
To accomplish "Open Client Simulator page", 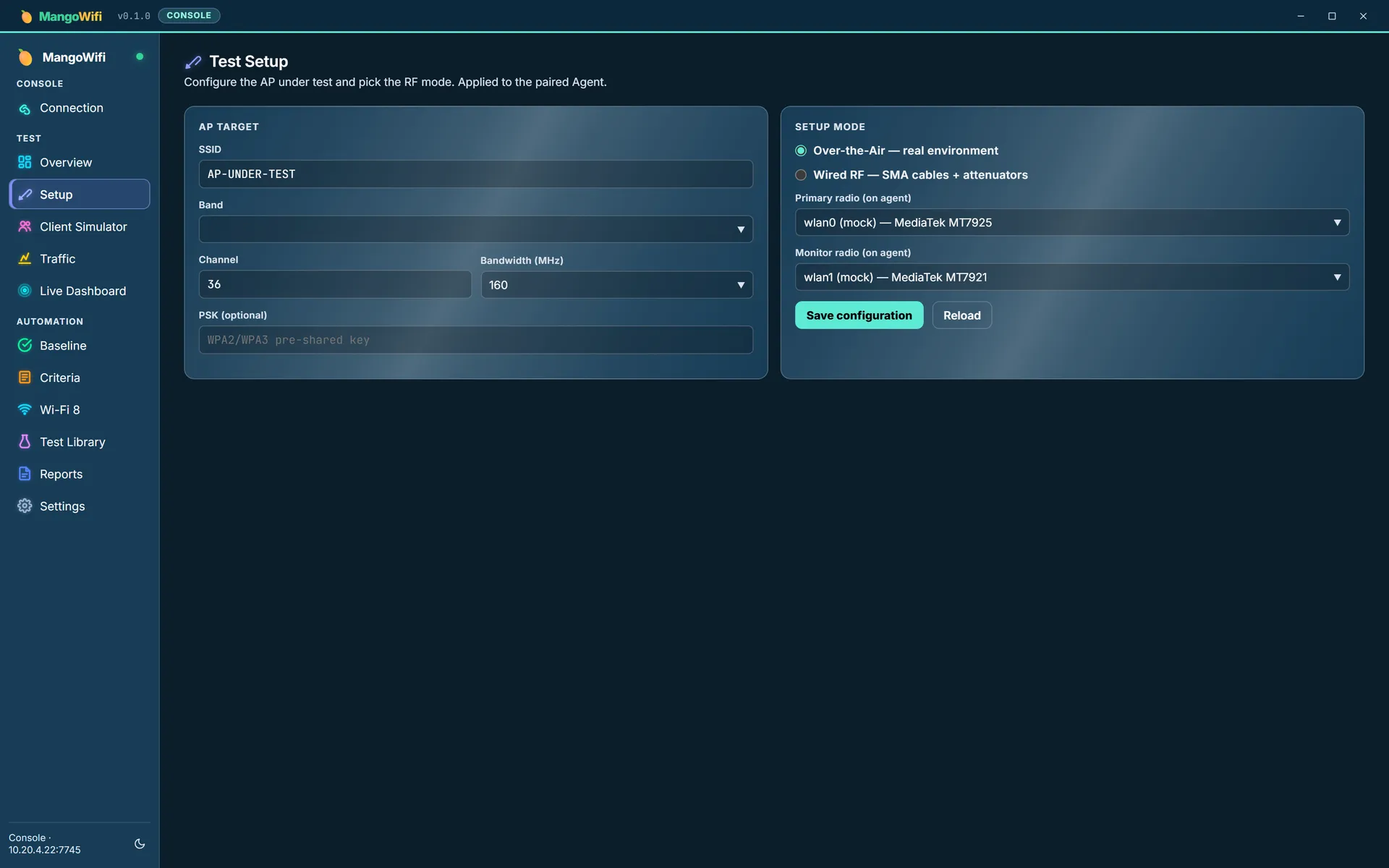I will click(80, 226).
